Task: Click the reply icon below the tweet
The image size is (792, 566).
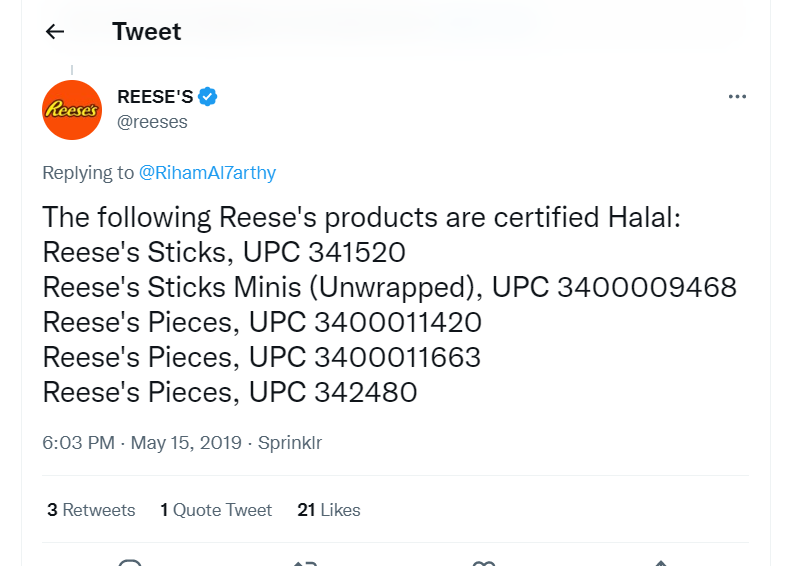Action: pos(130,562)
